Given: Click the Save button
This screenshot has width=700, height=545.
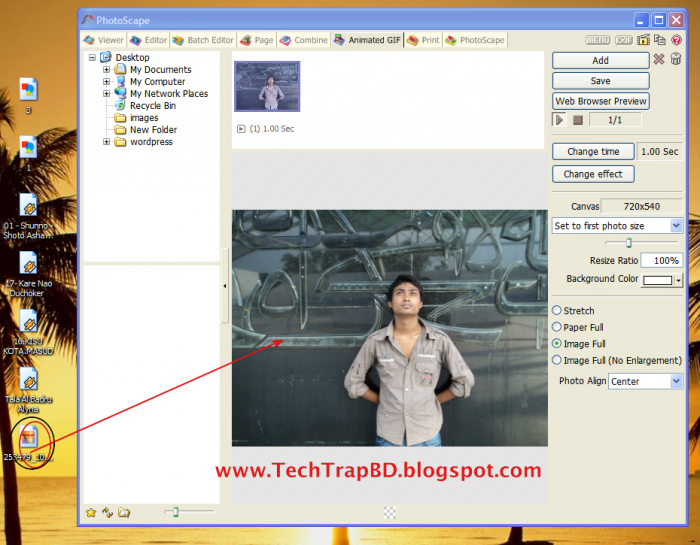Looking at the screenshot, I should 600,81.
